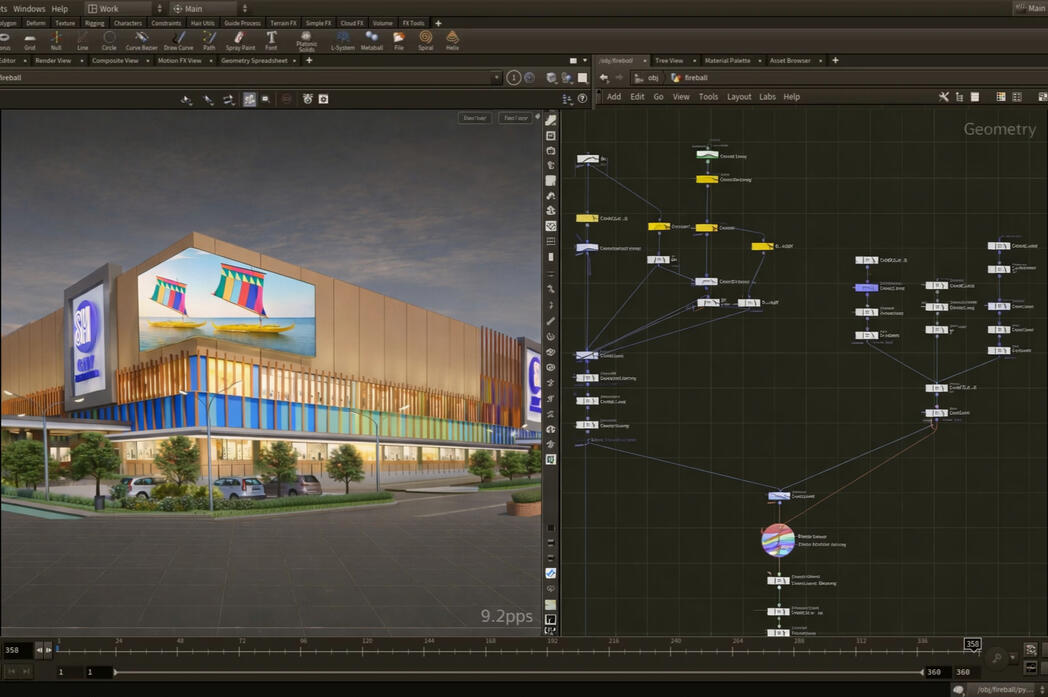The width and height of the screenshot is (1048, 697).
Task: Toggle the highlighted viewport display mode button
Action: (x=249, y=99)
